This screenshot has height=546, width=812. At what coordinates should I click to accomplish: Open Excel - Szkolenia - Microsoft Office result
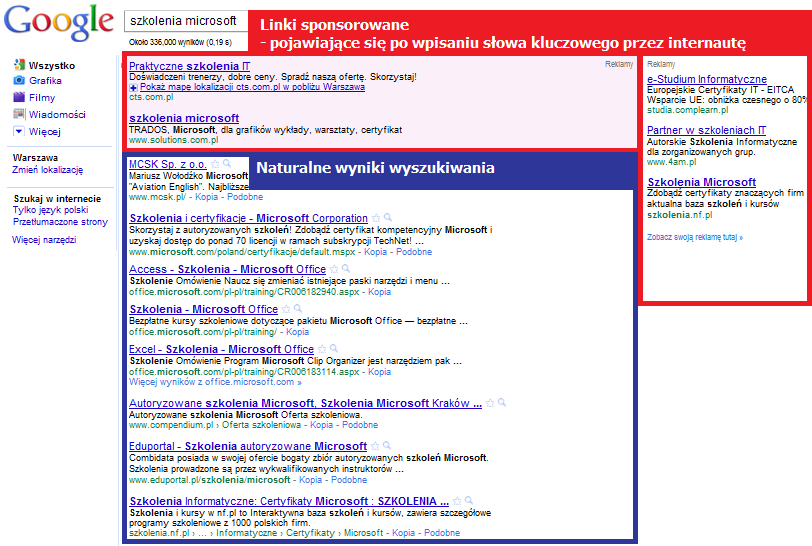click(x=221, y=349)
